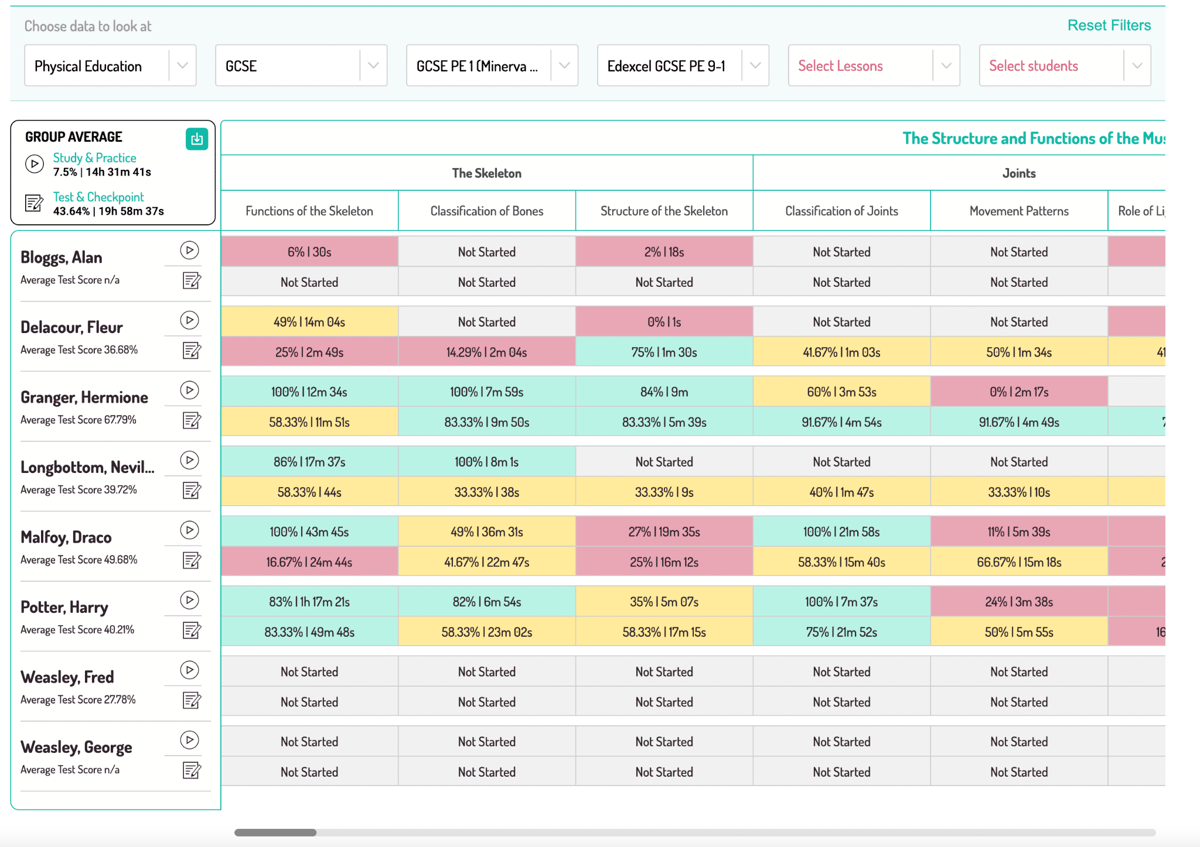Click Group Average Test & Checkpoint icon
The height and width of the screenshot is (847, 1200).
click(x=34, y=204)
